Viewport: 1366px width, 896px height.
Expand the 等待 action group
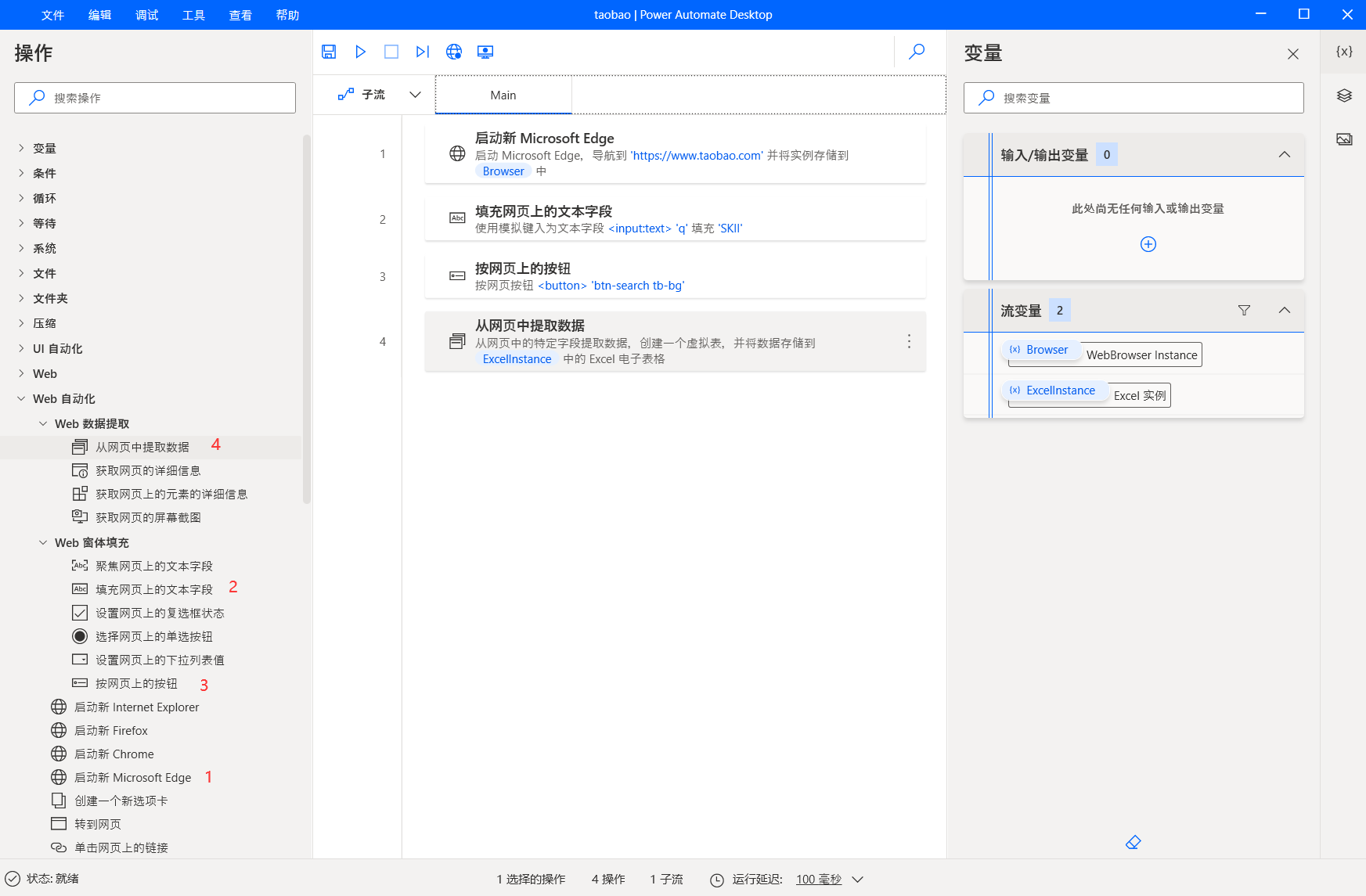click(21, 223)
